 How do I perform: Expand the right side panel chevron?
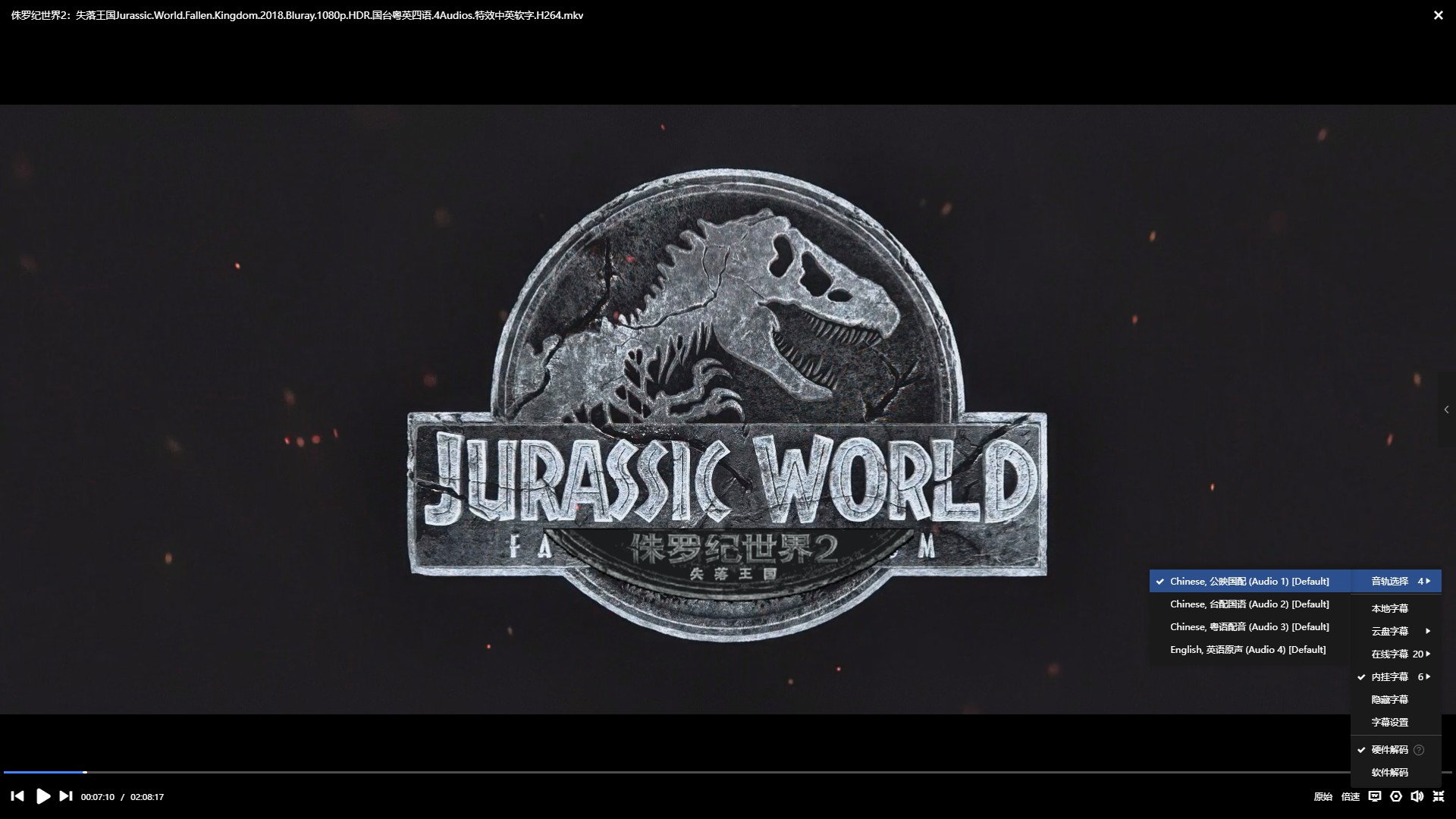pos(1446,409)
